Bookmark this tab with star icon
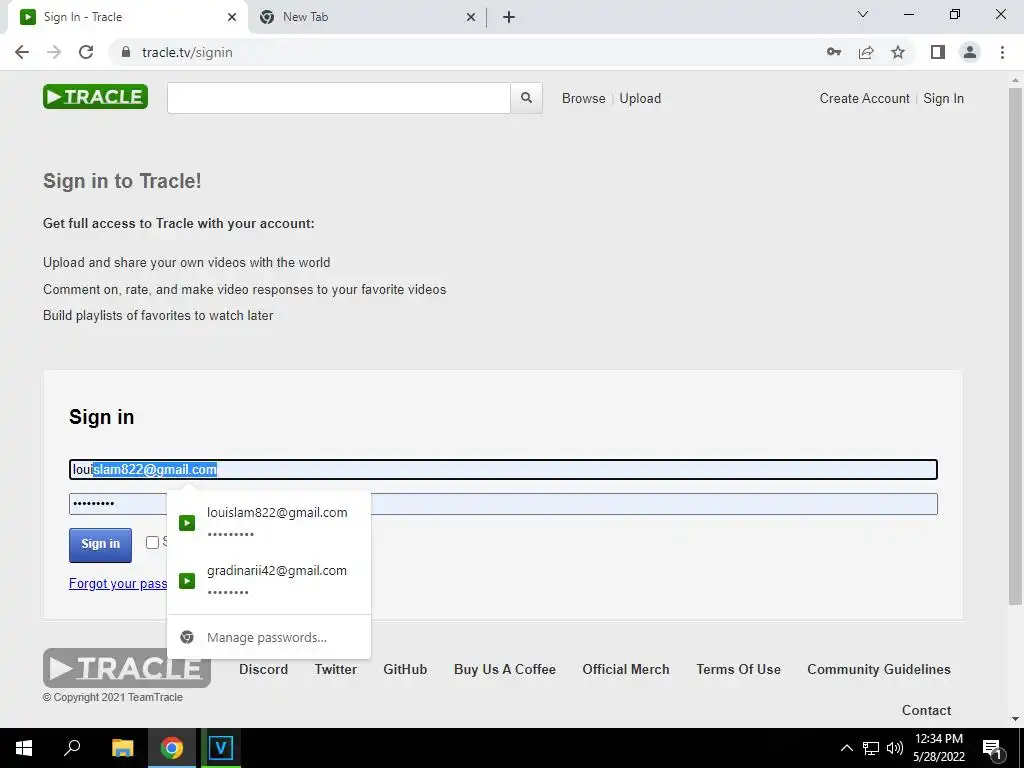 pos(898,52)
